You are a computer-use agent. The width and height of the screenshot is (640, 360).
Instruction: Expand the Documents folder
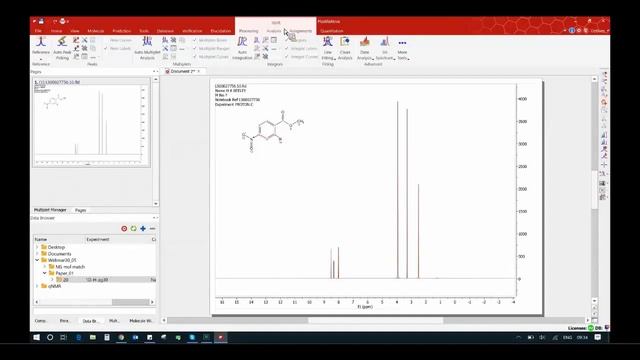coord(37,253)
